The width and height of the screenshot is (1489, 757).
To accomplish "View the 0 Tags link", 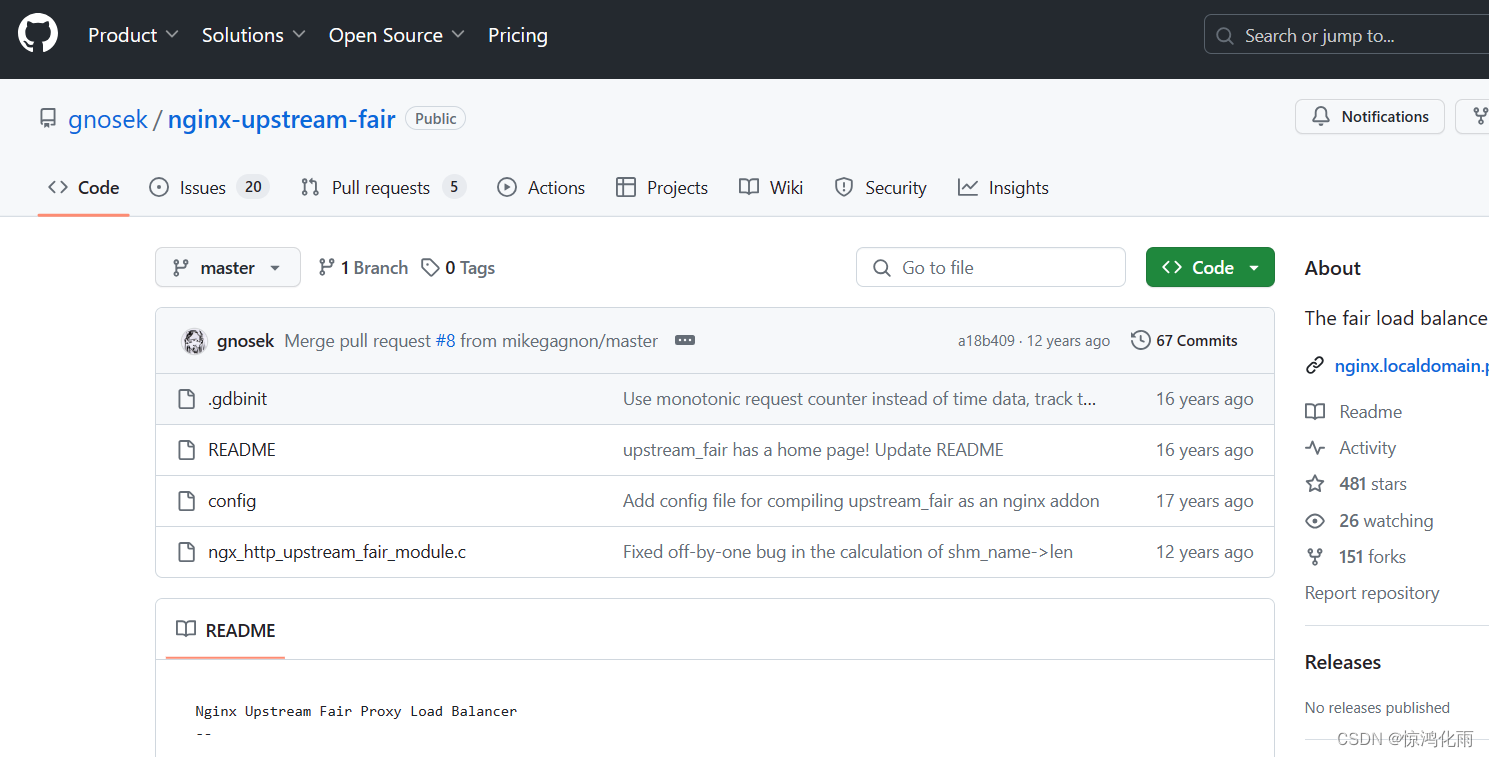I will 458,268.
